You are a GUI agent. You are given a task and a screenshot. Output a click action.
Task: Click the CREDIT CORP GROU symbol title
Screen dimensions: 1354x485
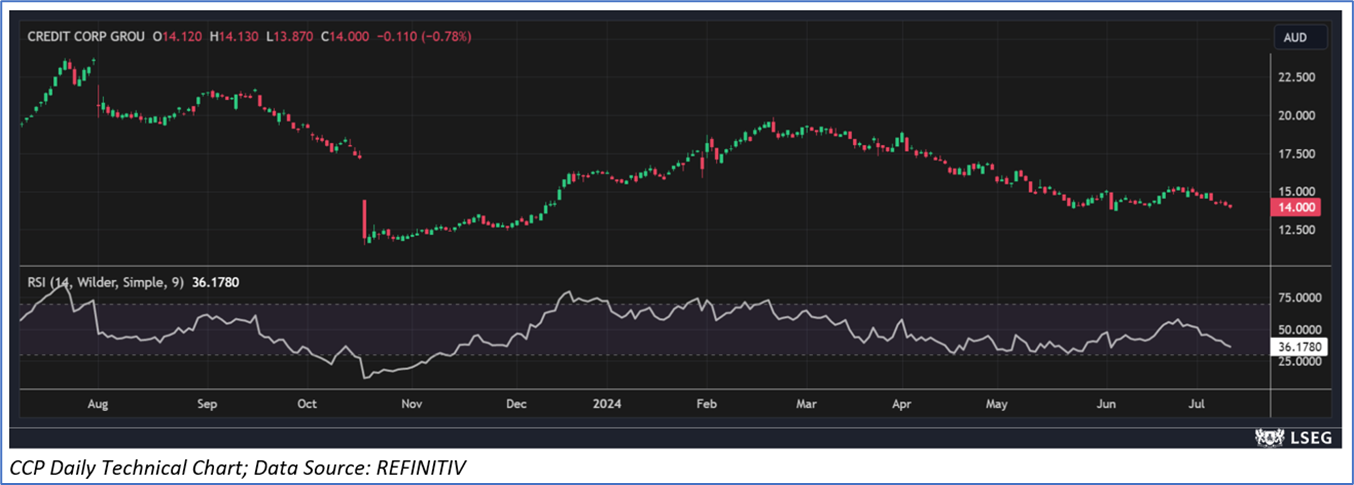(86, 36)
